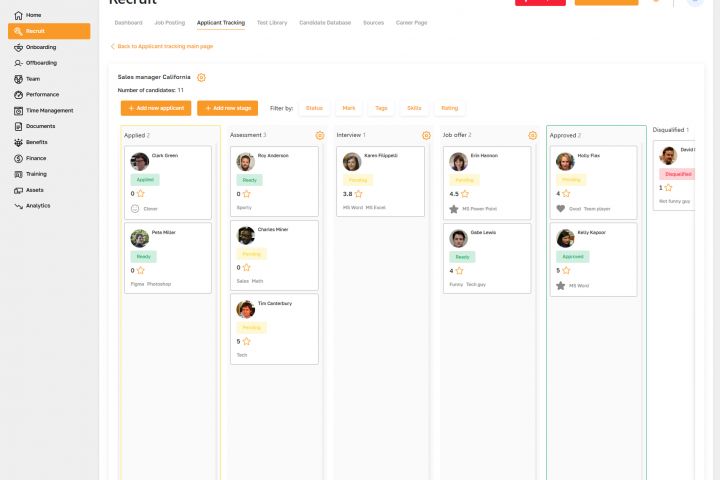
Task: Go back to Applicant tracking main page
Action: [x=162, y=46]
